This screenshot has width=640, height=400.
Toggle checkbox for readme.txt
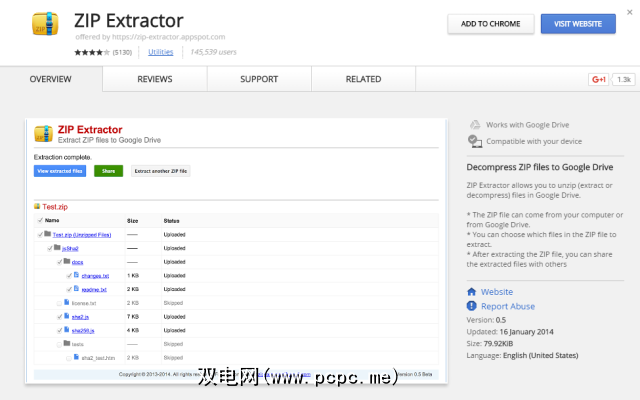tap(69, 289)
